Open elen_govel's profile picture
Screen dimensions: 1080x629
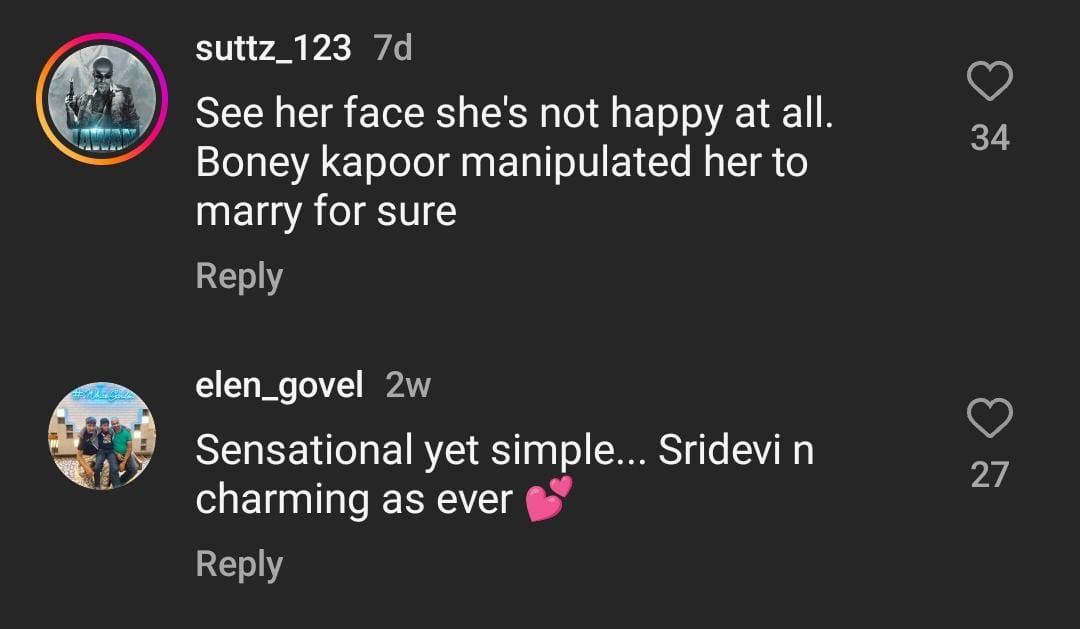(x=102, y=435)
